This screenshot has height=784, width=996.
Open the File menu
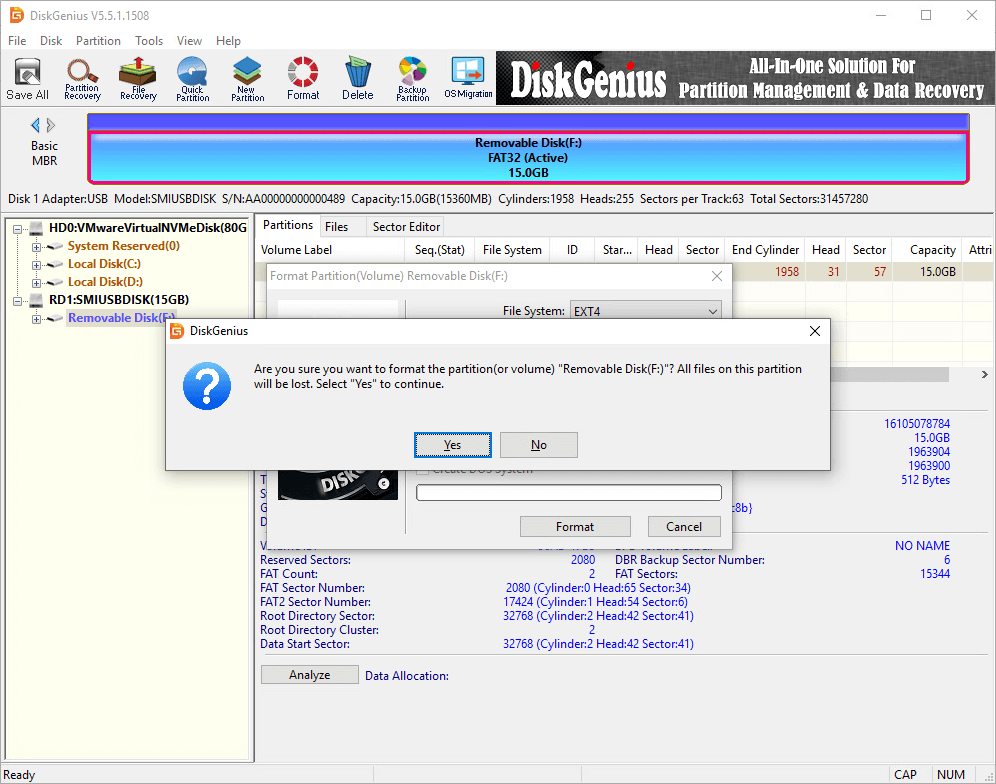tap(17, 41)
